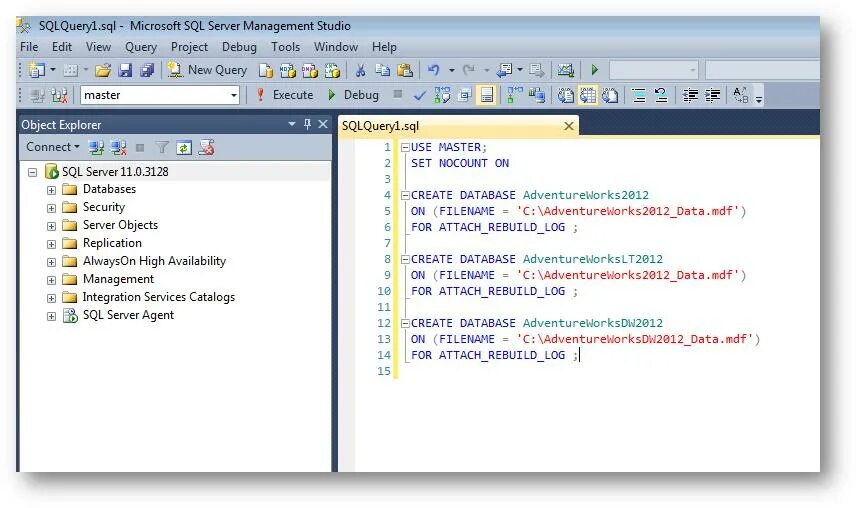Click the Copy icon in the toolbar
The image size is (856, 508).
tap(383, 70)
